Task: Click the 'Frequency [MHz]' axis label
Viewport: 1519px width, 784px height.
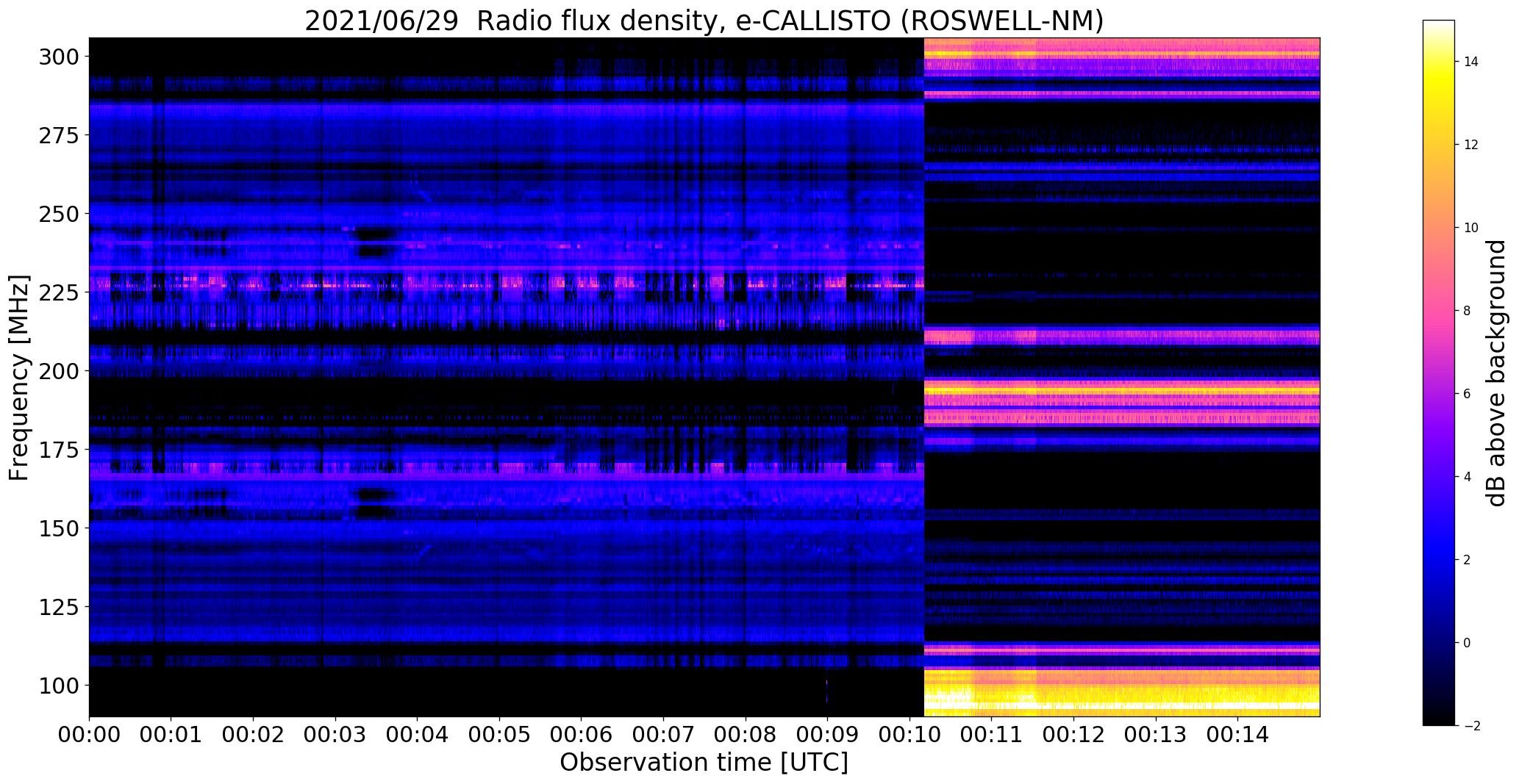Action: [19, 378]
